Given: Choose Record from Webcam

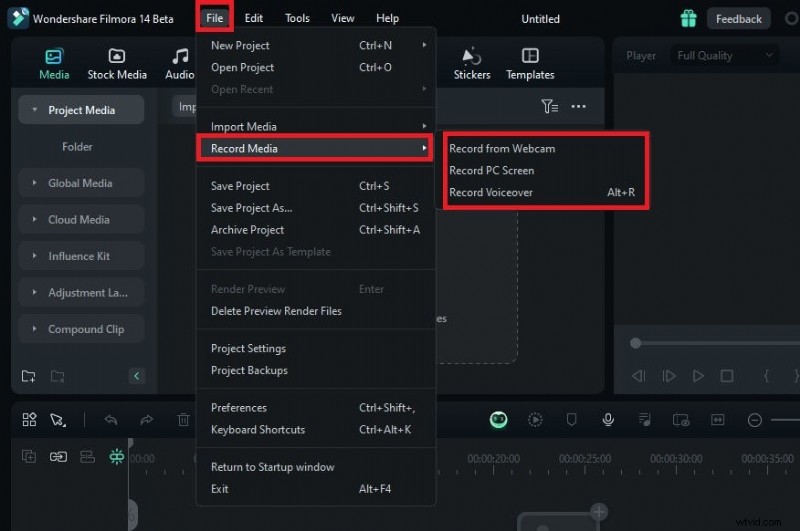Looking at the screenshot, I should (x=502, y=148).
